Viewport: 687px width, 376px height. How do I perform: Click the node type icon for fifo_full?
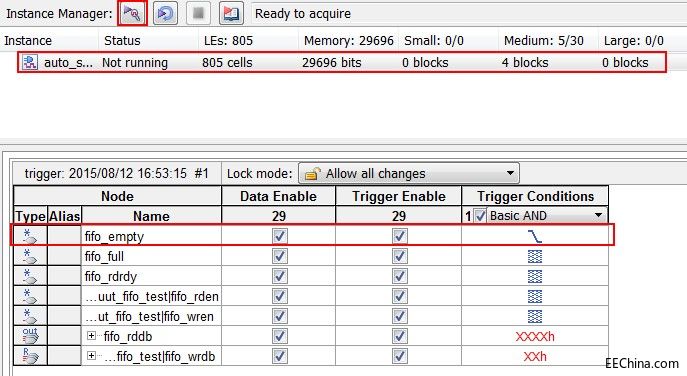29,256
